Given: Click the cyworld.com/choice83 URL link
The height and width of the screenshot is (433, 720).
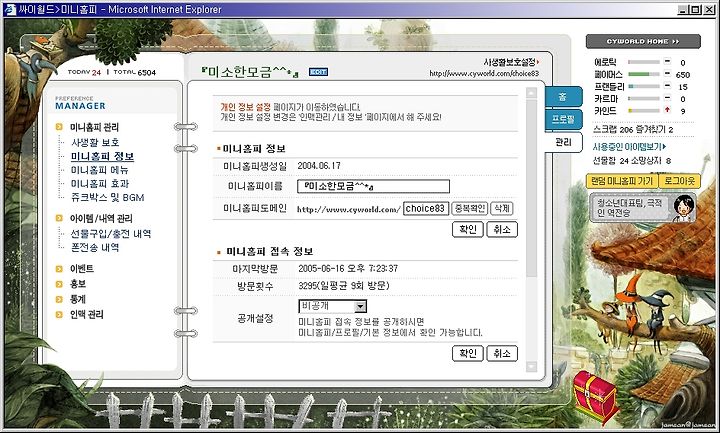Looking at the screenshot, I should [x=484, y=73].
